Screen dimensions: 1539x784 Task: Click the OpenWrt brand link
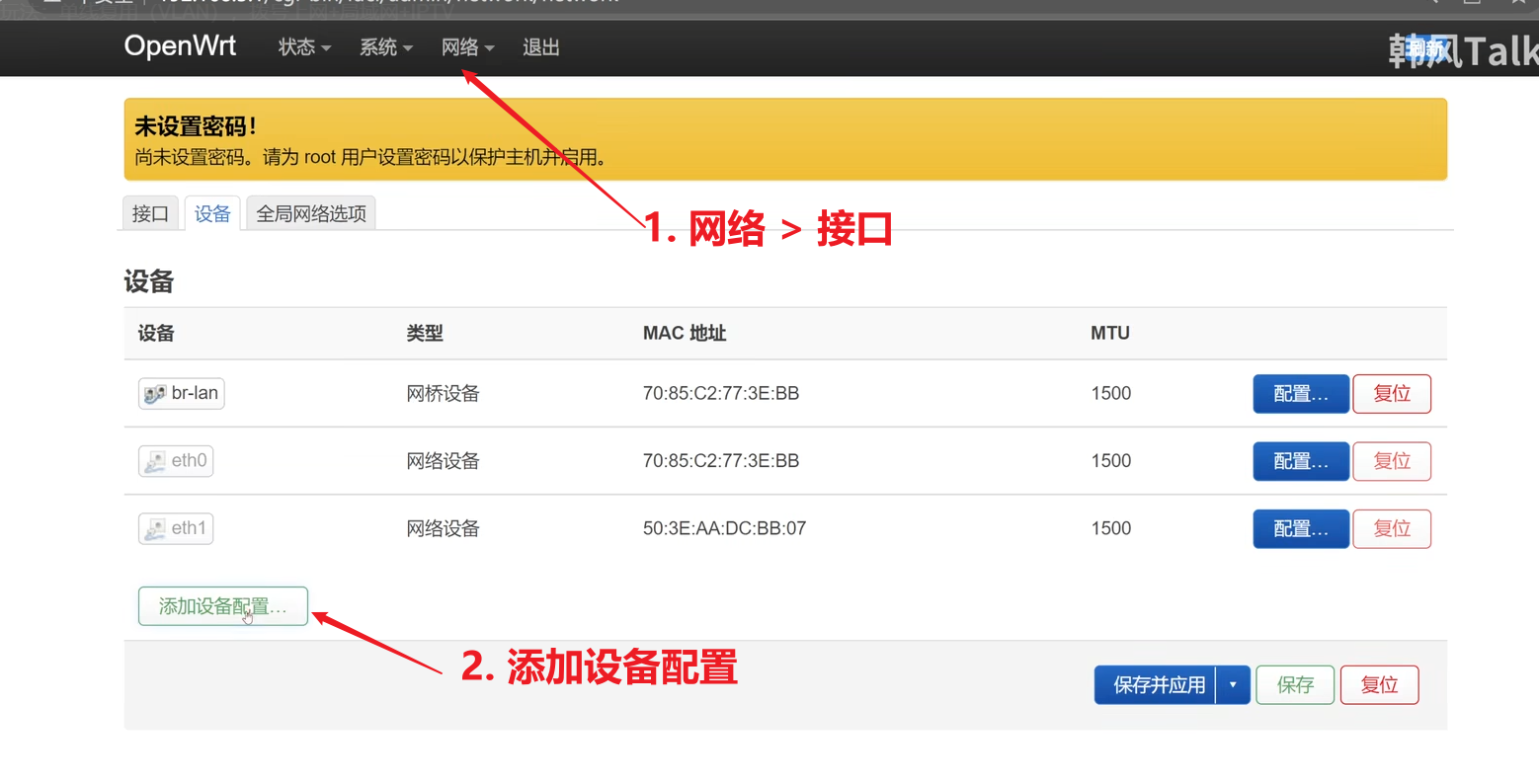coord(180,45)
